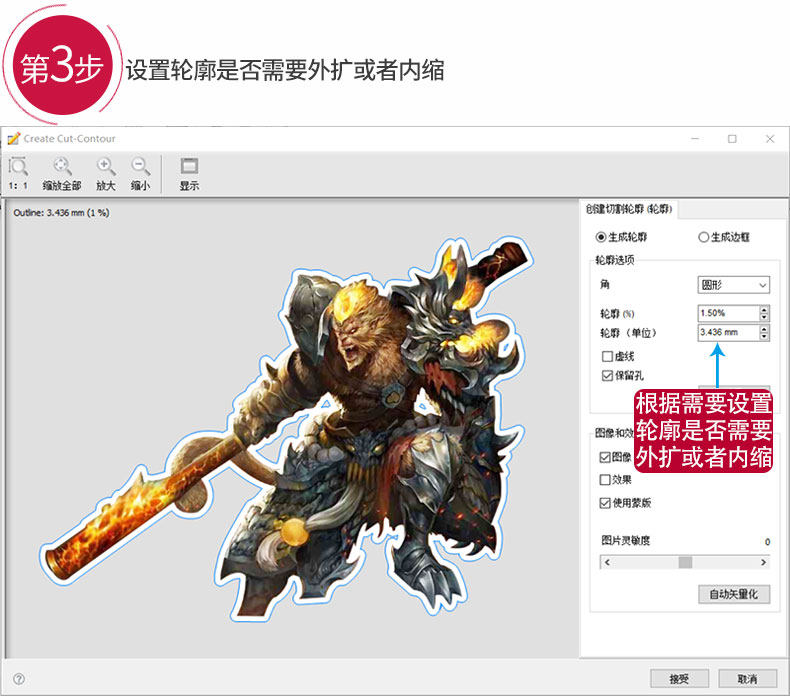Click the Outline: 3.436 mm status text
Image resolution: width=790 pixels, height=697 pixels.
pos(61,213)
